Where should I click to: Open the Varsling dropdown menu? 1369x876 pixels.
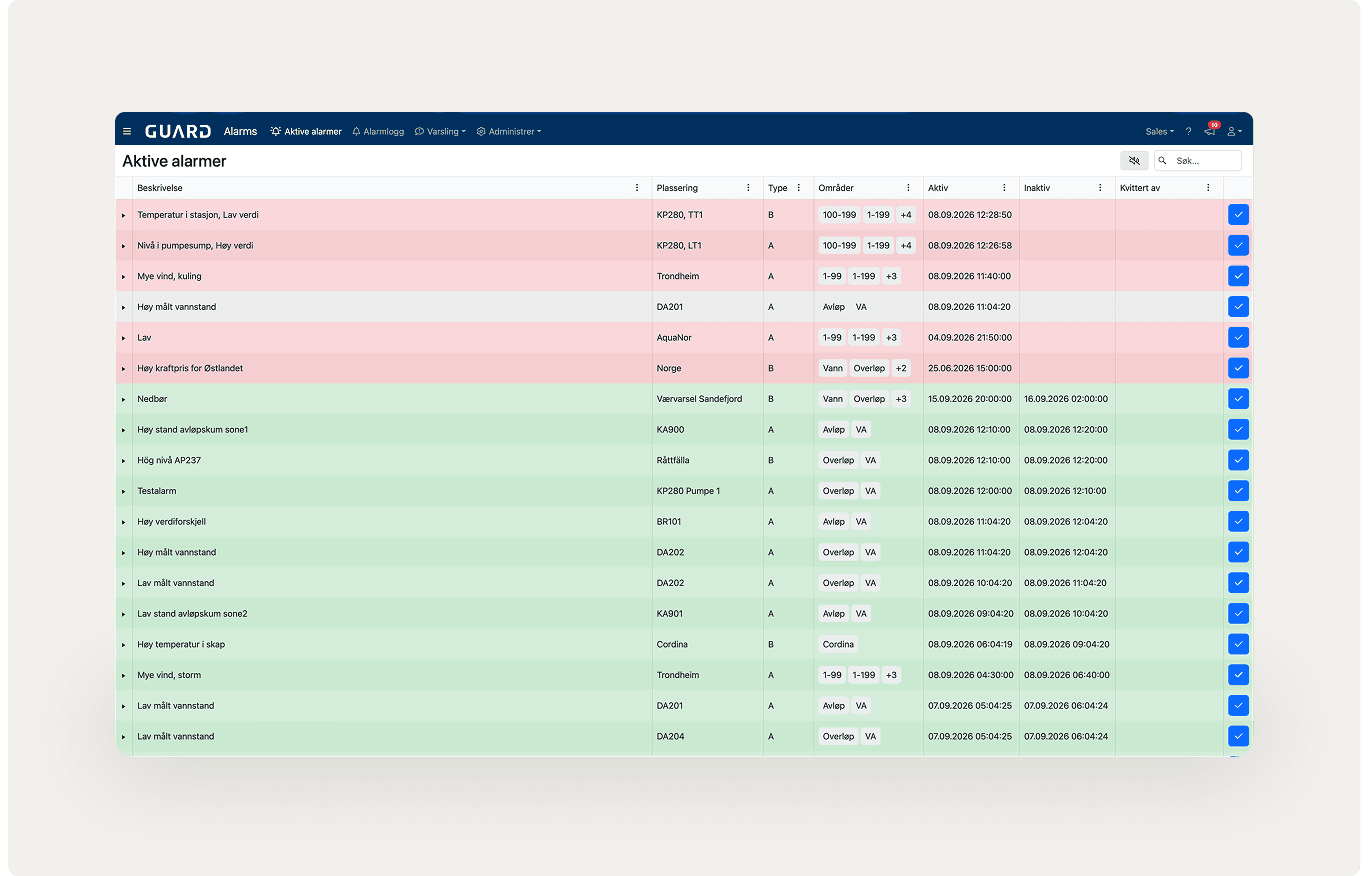[x=440, y=131]
